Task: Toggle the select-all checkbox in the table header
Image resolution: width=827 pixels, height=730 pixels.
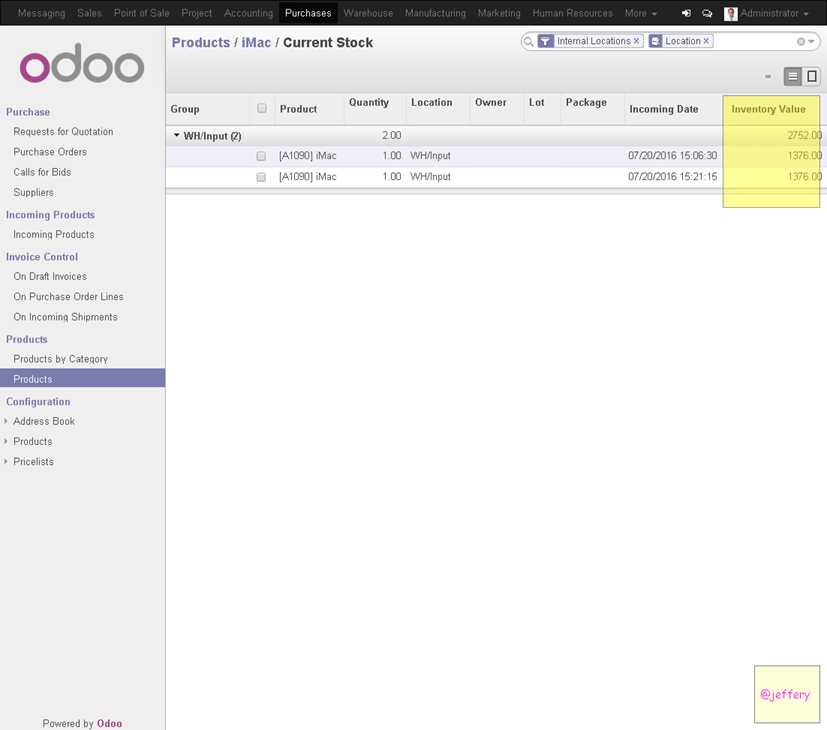Action: [x=262, y=108]
